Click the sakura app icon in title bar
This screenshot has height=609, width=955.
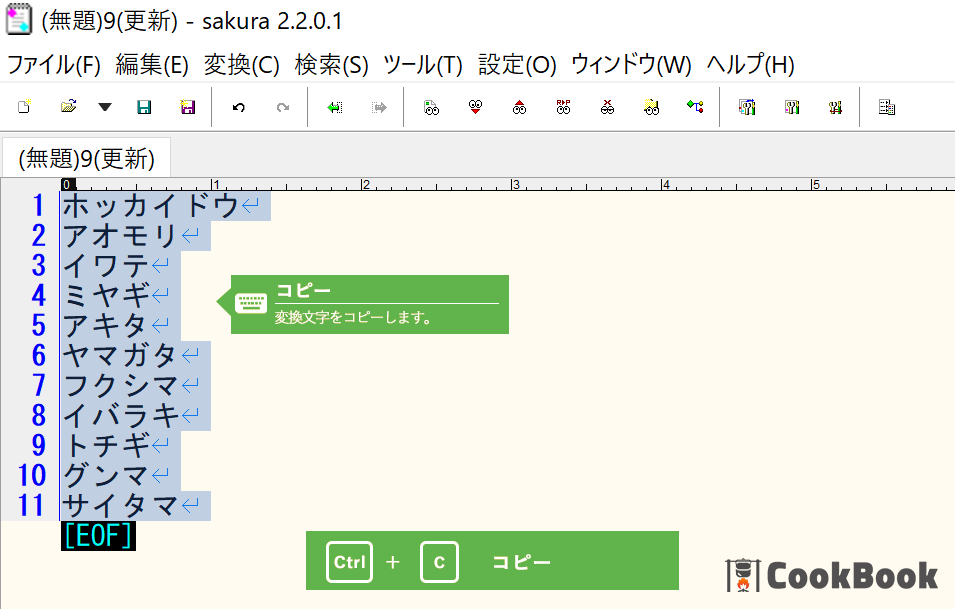18,18
